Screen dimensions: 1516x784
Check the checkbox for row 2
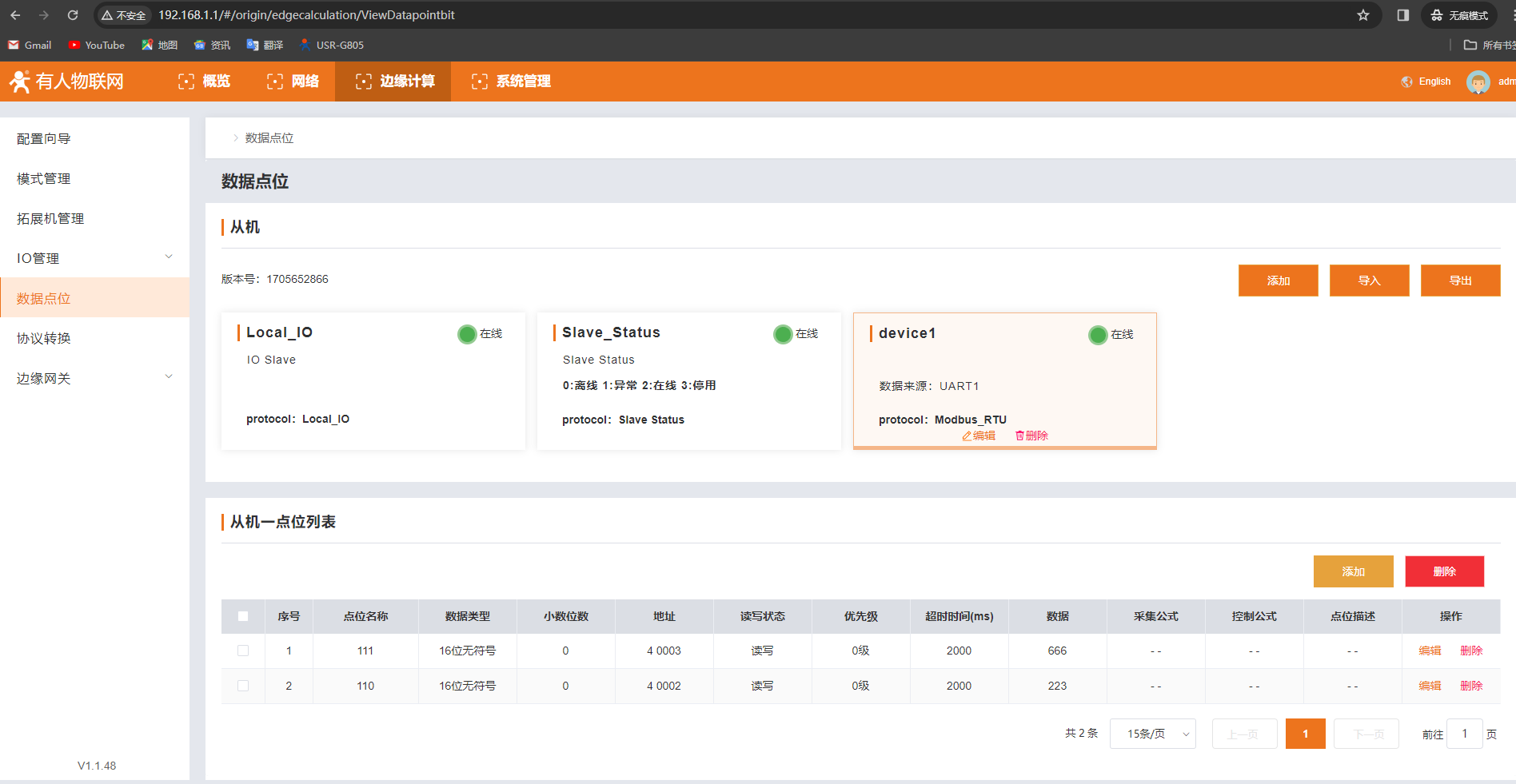coord(243,686)
